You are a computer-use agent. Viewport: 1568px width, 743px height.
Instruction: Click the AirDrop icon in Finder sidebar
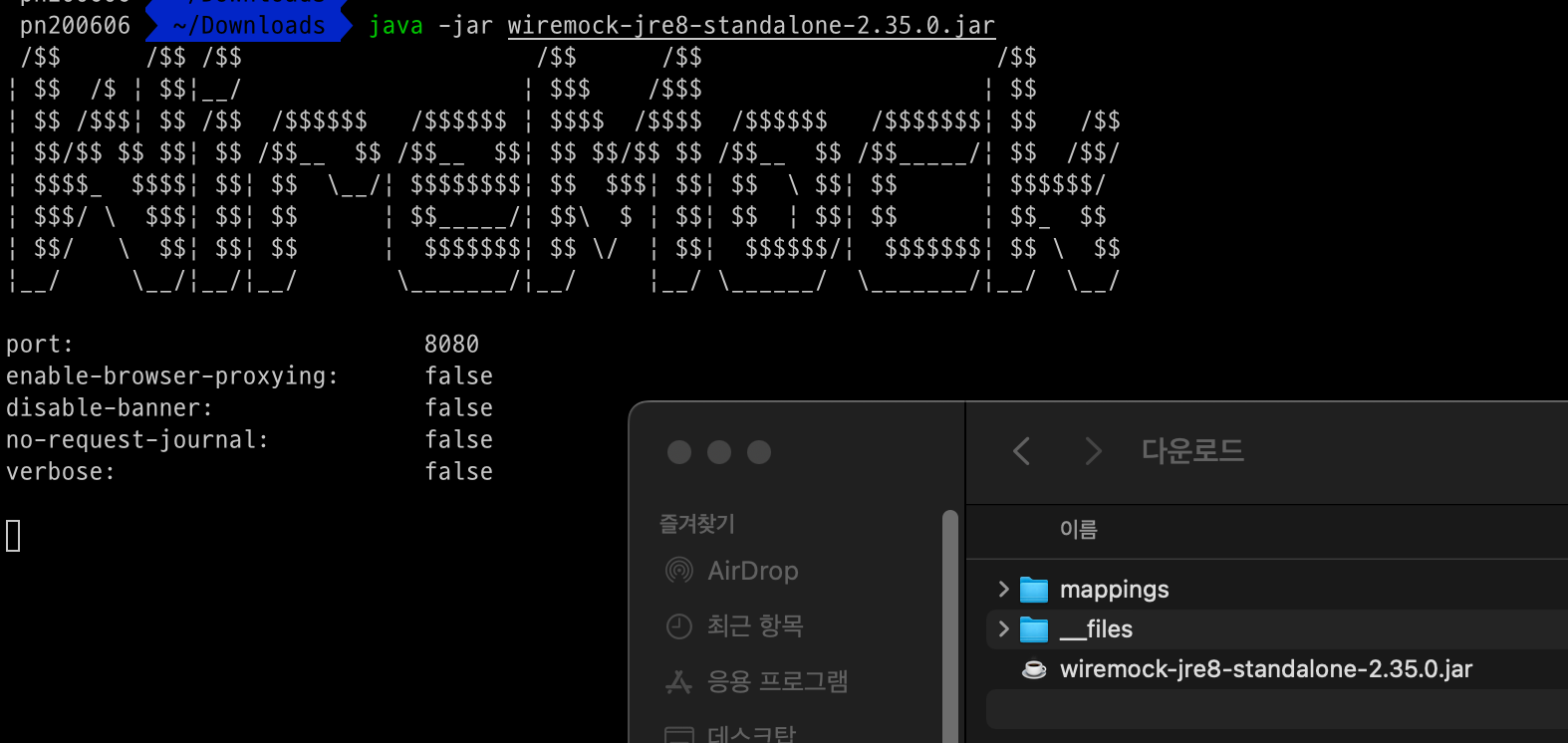click(679, 571)
